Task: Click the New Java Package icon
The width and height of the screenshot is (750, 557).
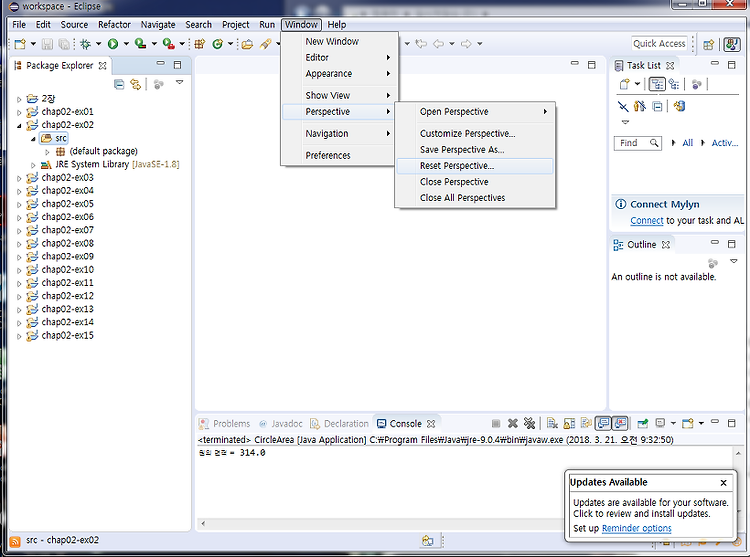Action: (200, 44)
